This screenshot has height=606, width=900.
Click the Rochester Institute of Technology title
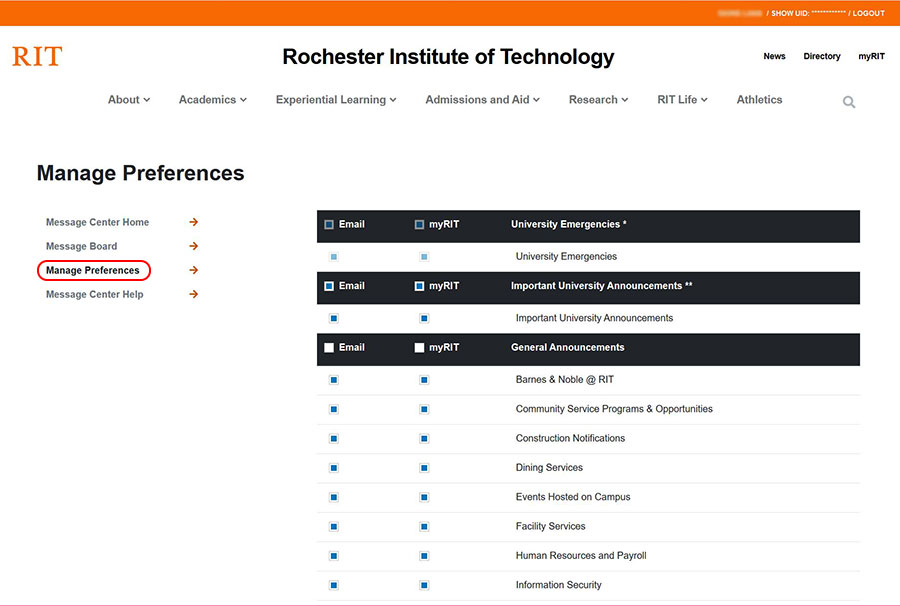pyautogui.click(x=448, y=57)
